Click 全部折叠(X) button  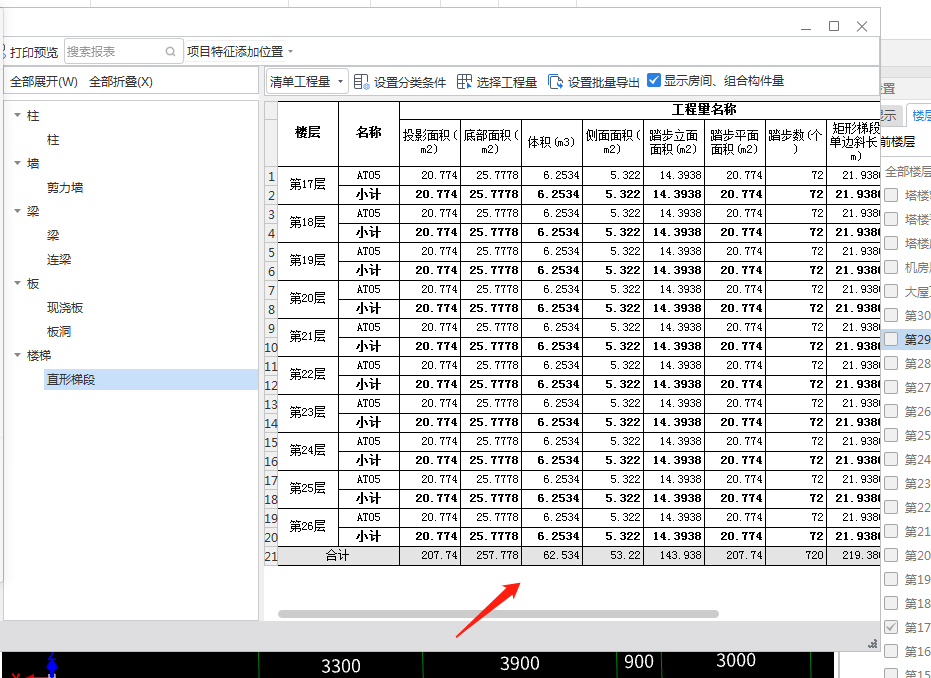click(x=121, y=82)
